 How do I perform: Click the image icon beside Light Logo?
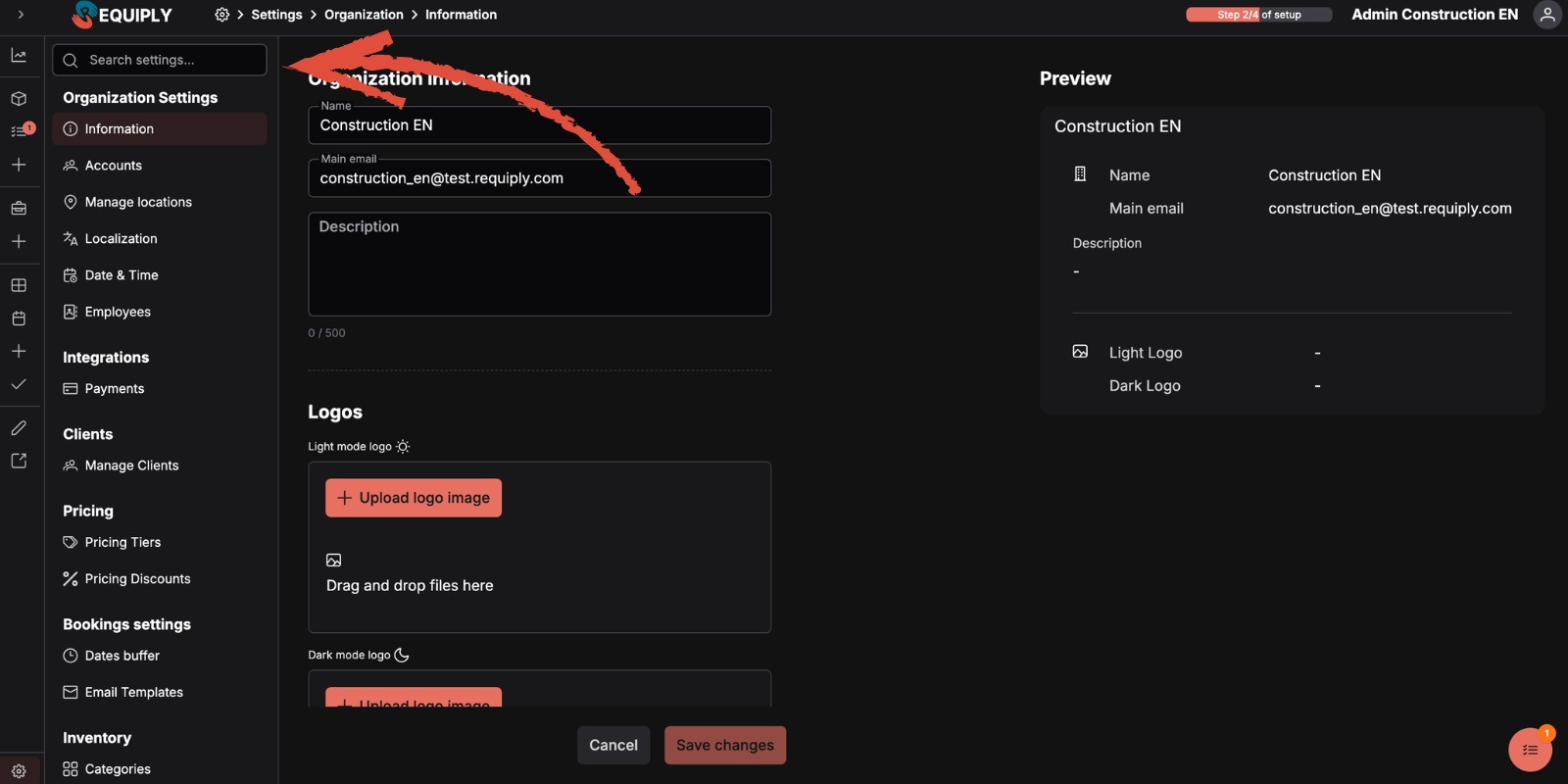[x=1080, y=352]
